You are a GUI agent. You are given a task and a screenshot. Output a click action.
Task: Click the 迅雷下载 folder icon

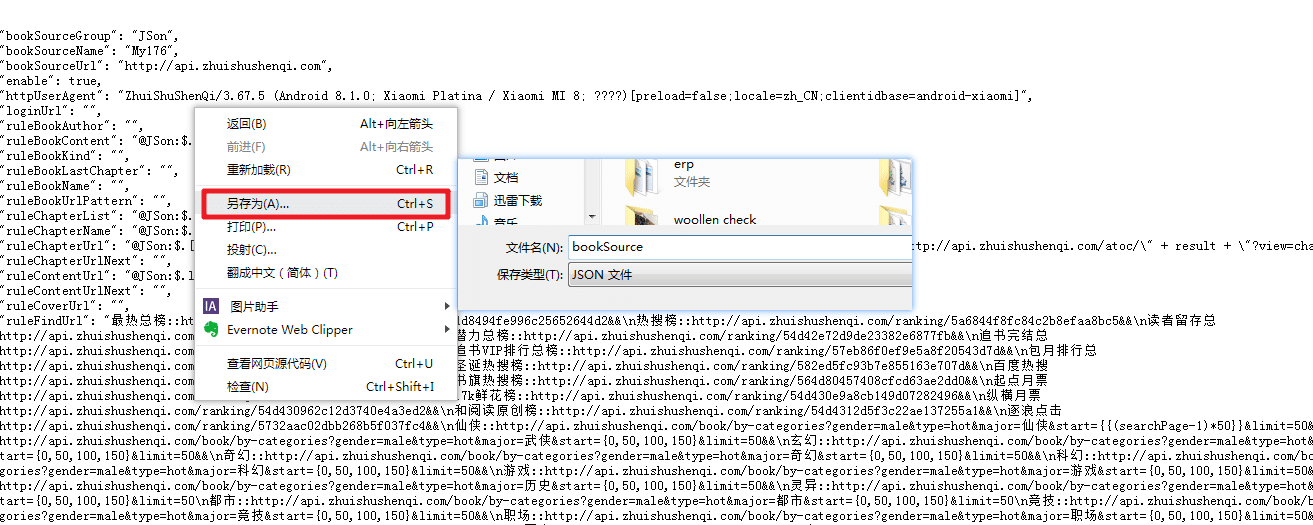(x=478, y=200)
